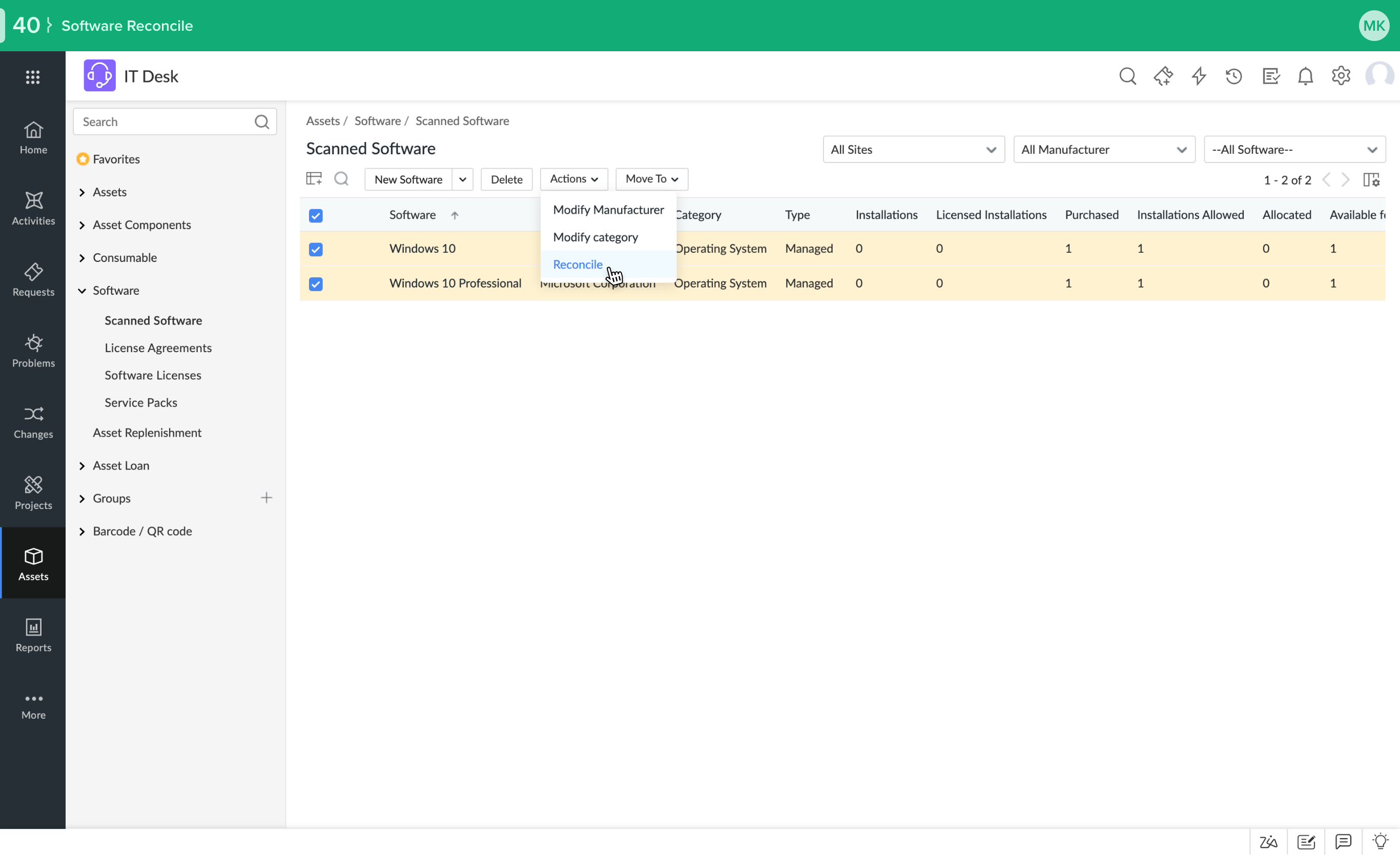Open recent items history clock icon
This screenshot has width=1400, height=855.
(x=1233, y=76)
